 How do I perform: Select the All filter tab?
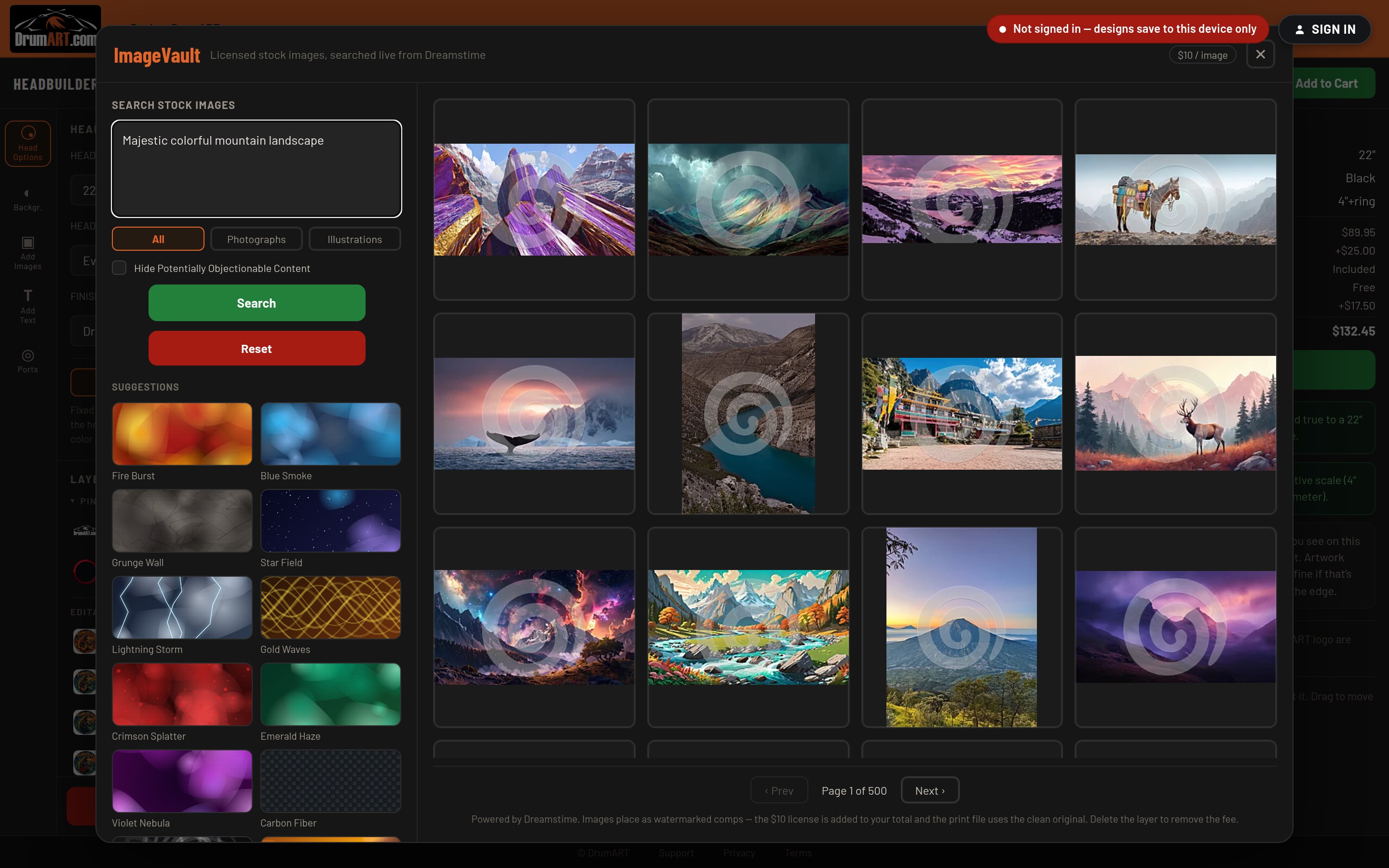click(158, 239)
